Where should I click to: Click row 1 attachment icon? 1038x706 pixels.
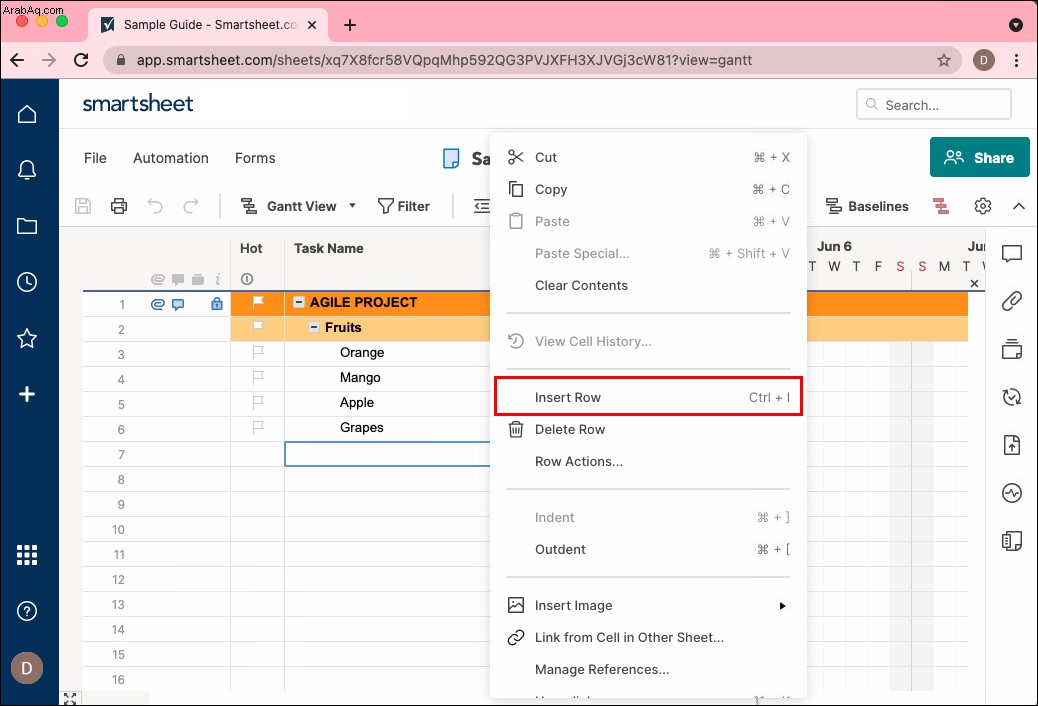pyautogui.click(x=158, y=304)
